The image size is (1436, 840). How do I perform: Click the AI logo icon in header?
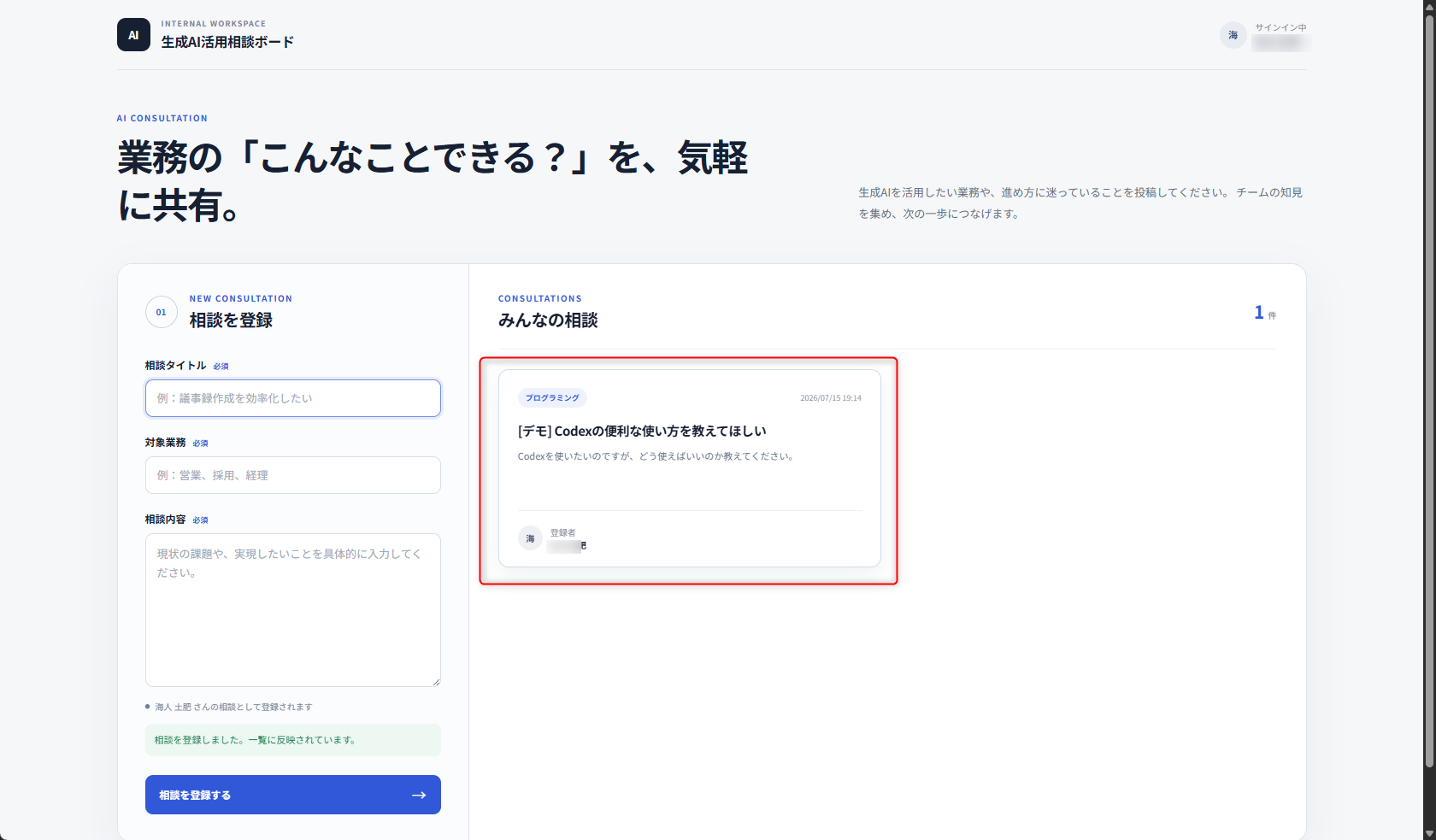(133, 35)
